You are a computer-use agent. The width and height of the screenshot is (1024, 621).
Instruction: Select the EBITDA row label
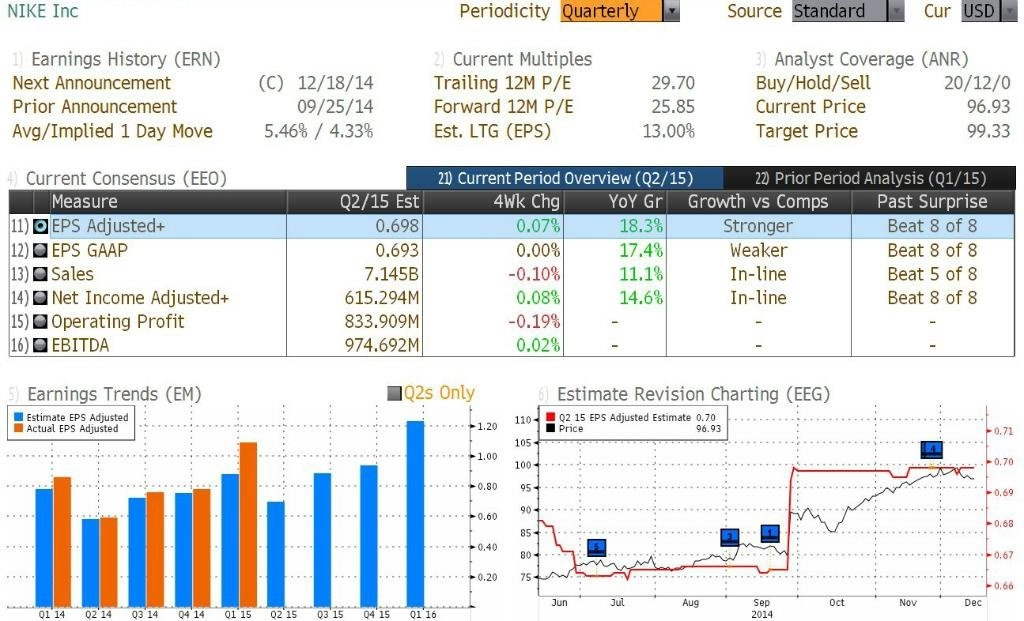pyautogui.click(x=80, y=345)
